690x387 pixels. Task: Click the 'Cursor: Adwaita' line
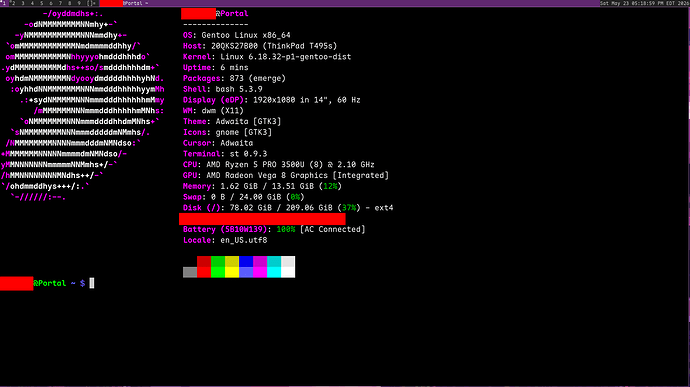click(218, 143)
